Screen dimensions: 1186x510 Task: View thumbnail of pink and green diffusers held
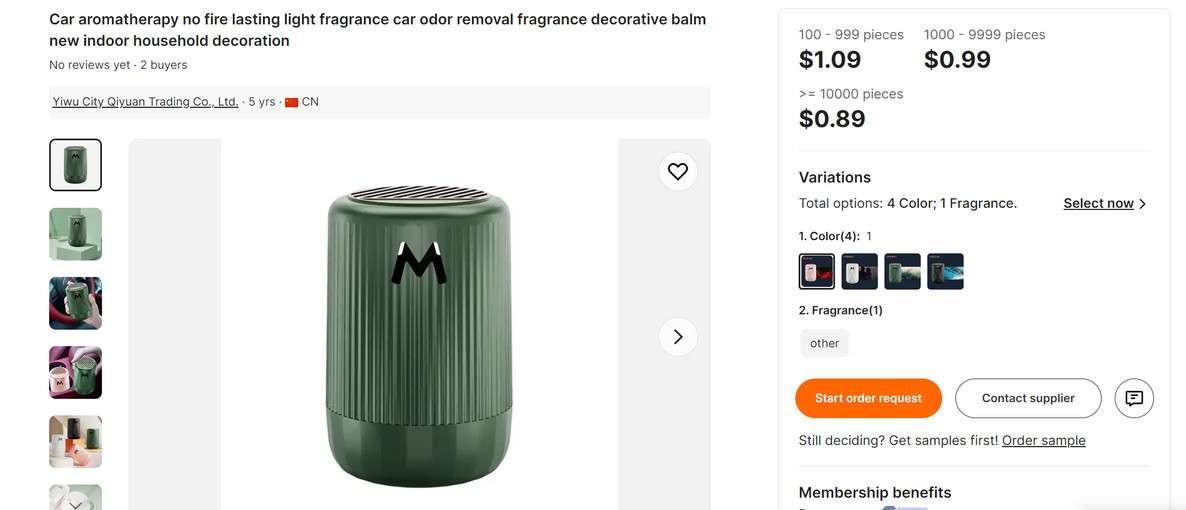click(x=76, y=372)
